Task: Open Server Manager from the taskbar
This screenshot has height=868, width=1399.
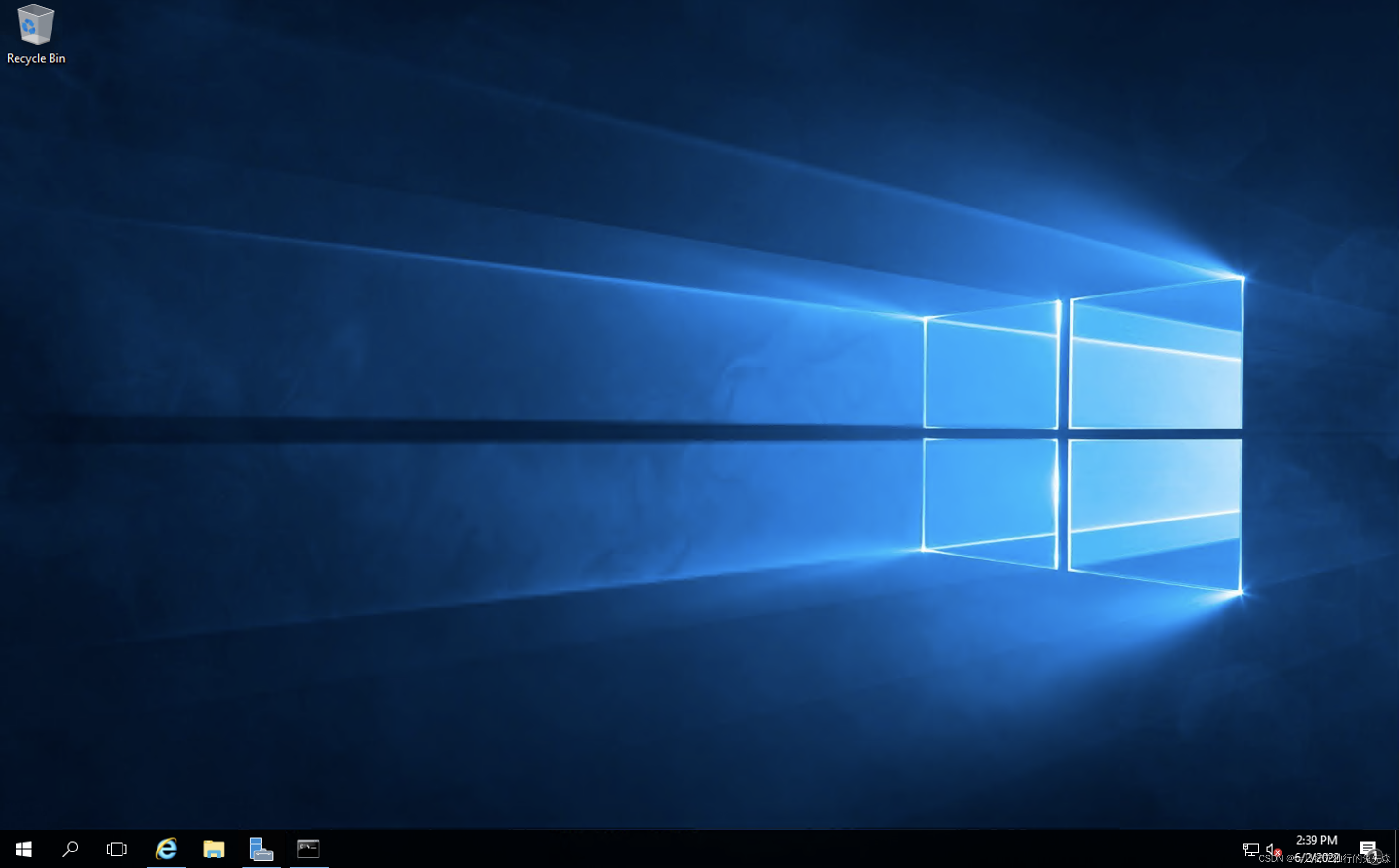Action: (261, 849)
